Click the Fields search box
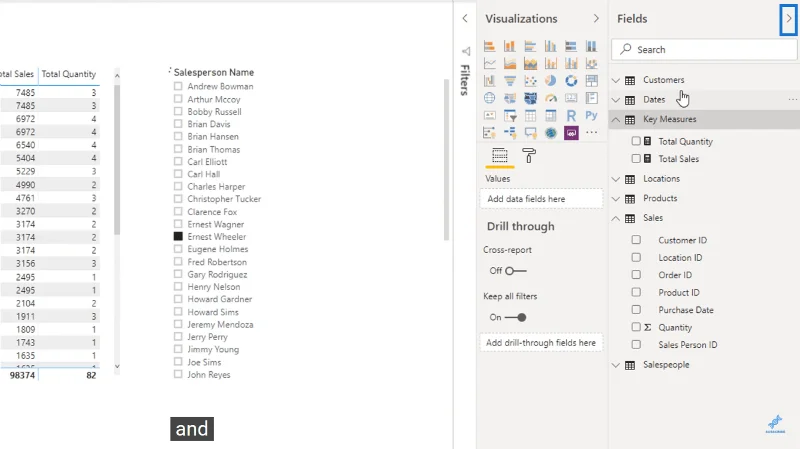This screenshot has height=449, width=800. pyautogui.click(x=704, y=49)
